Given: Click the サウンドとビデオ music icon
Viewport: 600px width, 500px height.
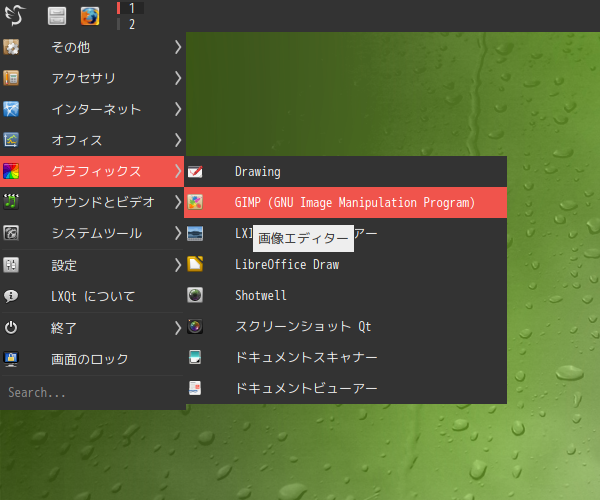Looking at the screenshot, I should 11,202.
